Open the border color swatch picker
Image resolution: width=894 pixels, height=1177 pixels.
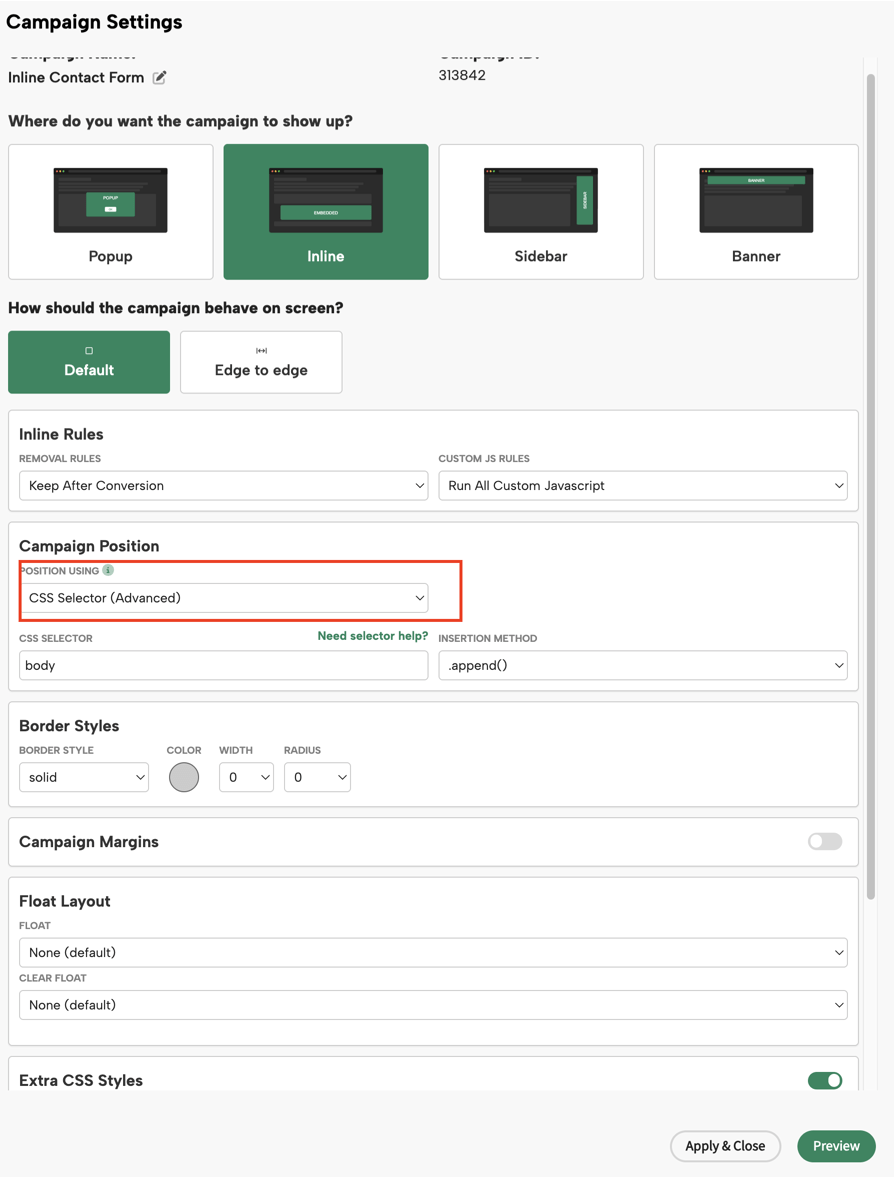point(184,777)
